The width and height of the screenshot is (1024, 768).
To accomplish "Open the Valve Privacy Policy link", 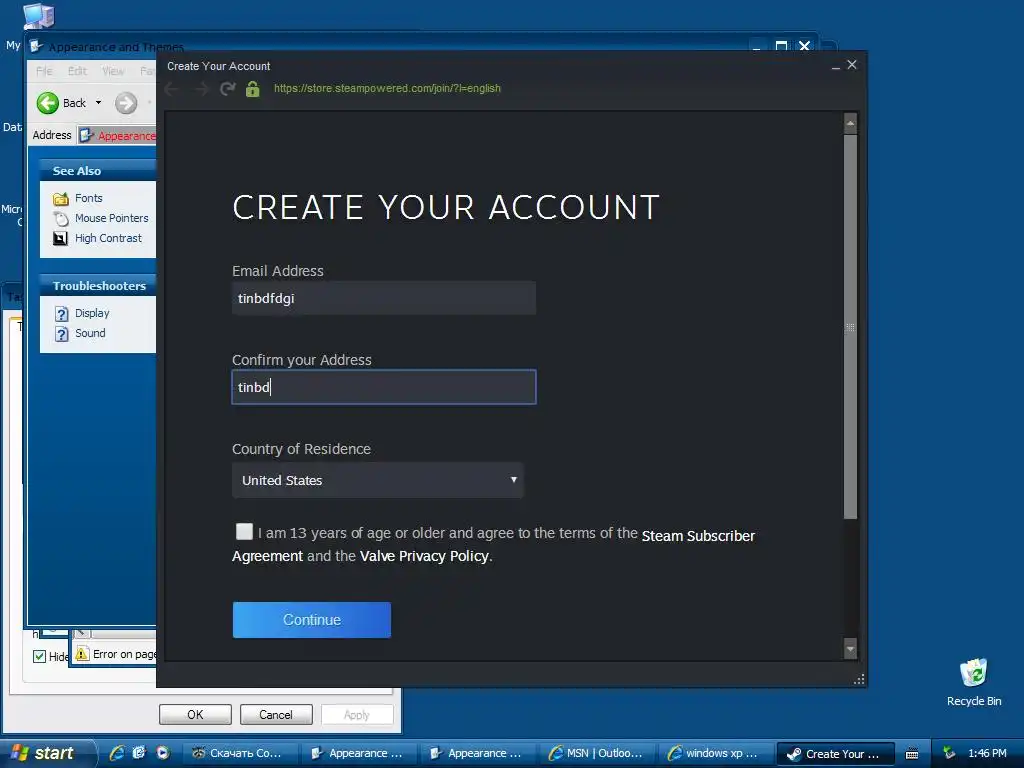I will point(424,556).
